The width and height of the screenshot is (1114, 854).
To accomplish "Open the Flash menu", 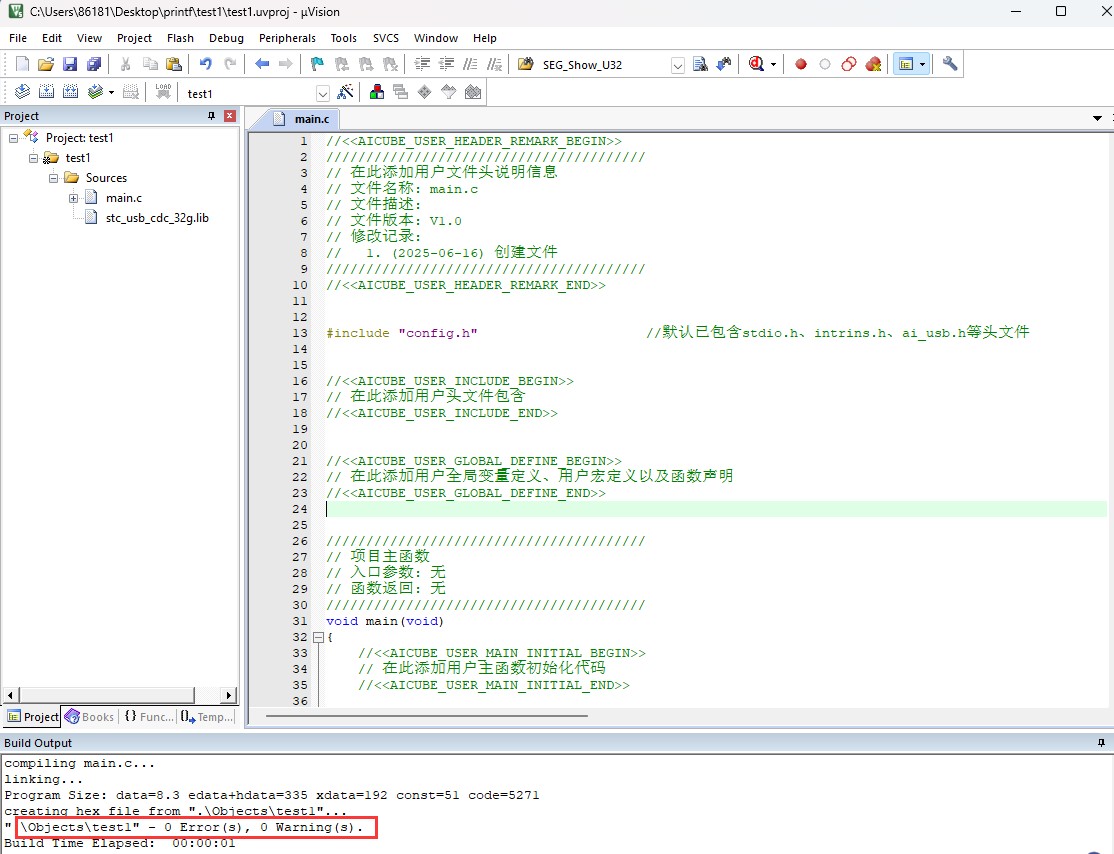I will 180,38.
